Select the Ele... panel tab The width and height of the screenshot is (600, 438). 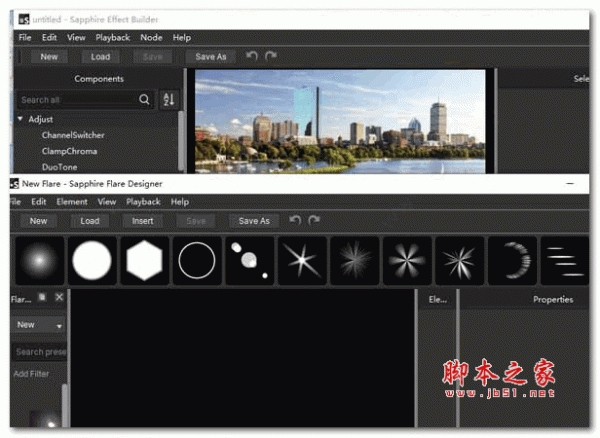click(438, 300)
